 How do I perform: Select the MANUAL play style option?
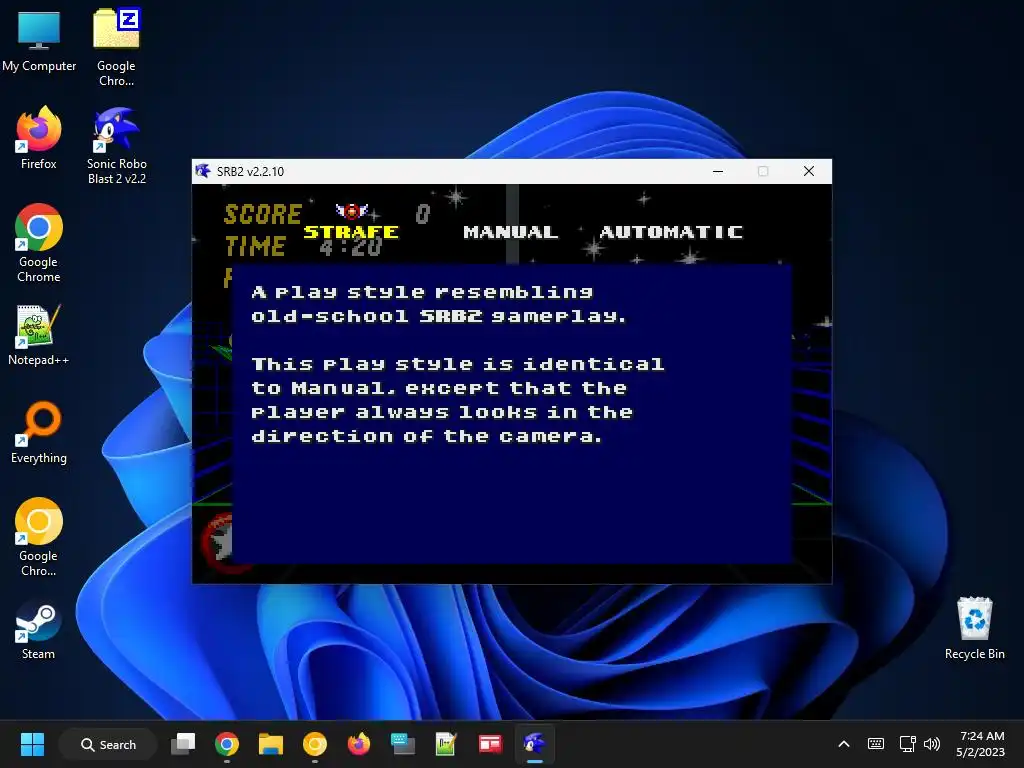click(x=511, y=232)
